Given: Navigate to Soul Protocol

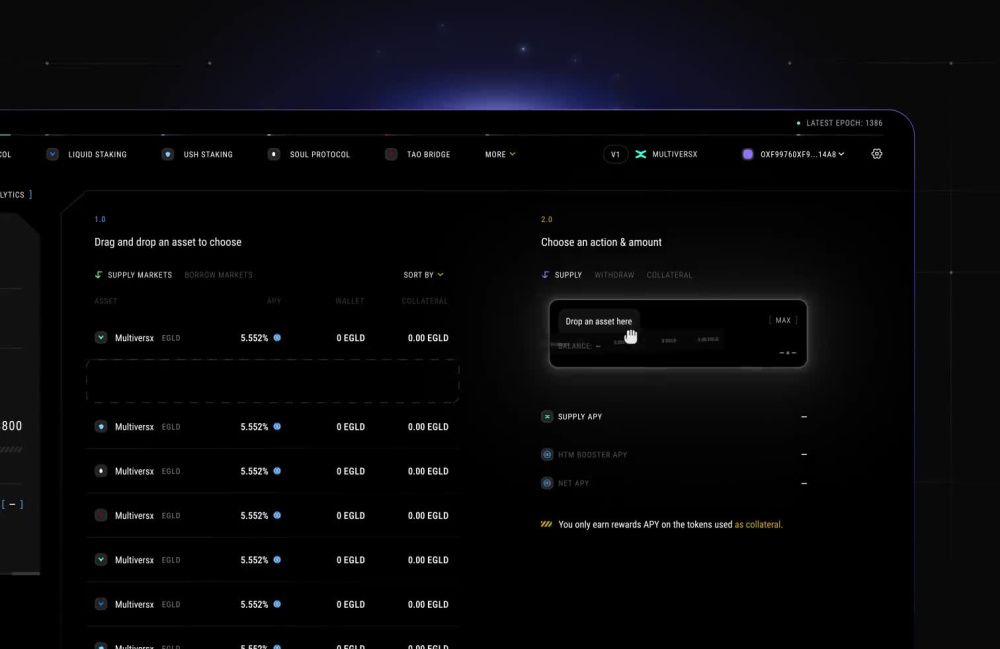Looking at the screenshot, I should coord(320,154).
